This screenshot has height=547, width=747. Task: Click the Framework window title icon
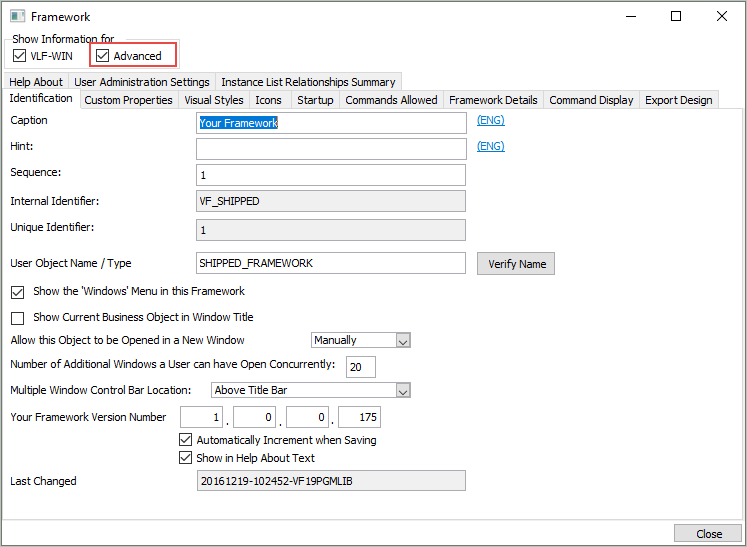(x=17, y=16)
